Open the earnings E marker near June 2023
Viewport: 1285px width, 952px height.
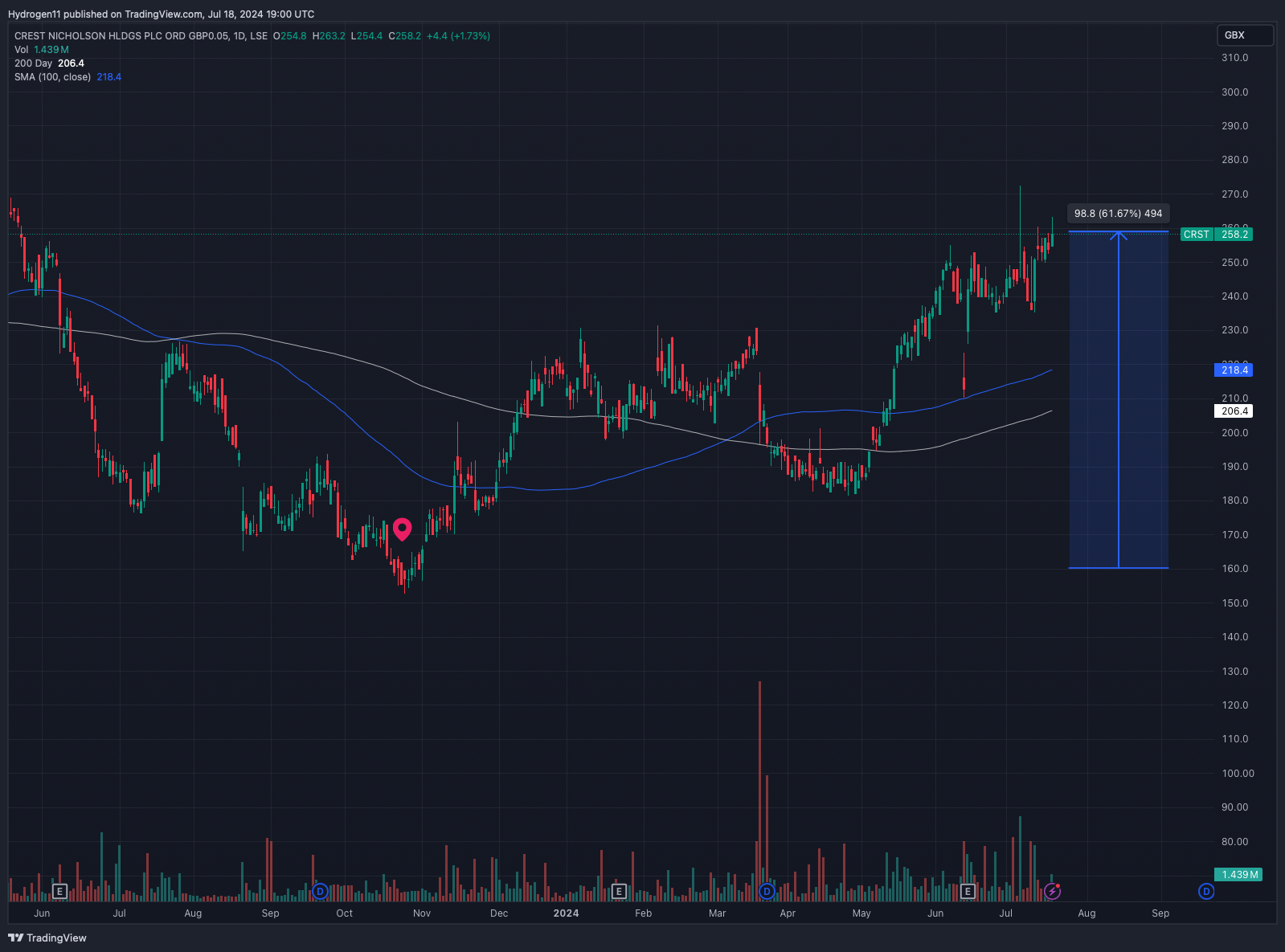(59, 891)
